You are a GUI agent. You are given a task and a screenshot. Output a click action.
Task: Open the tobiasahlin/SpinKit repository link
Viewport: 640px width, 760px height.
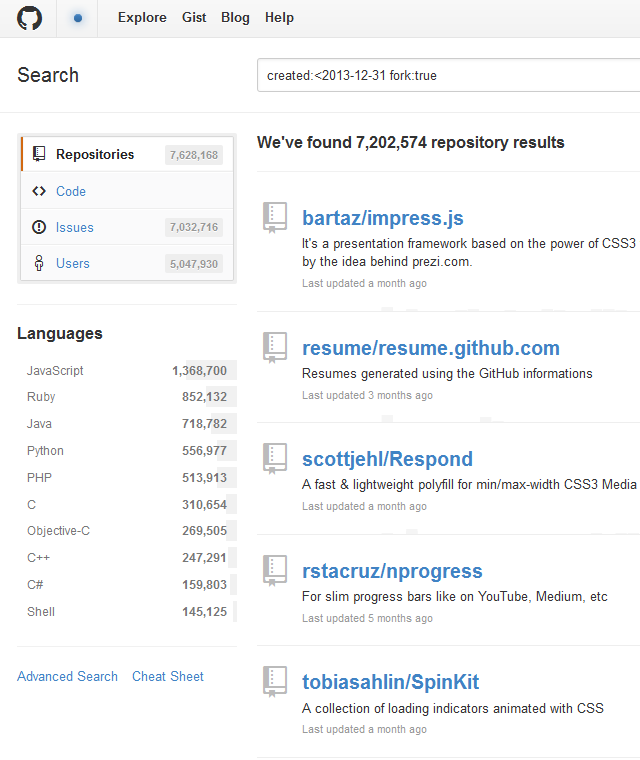pyautogui.click(x=390, y=682)
